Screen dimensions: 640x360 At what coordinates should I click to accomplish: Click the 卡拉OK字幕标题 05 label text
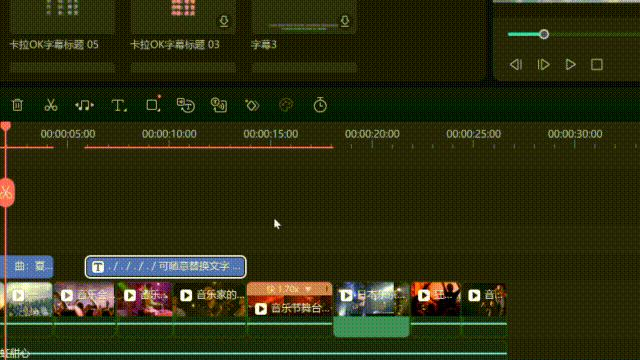[54, 44]
